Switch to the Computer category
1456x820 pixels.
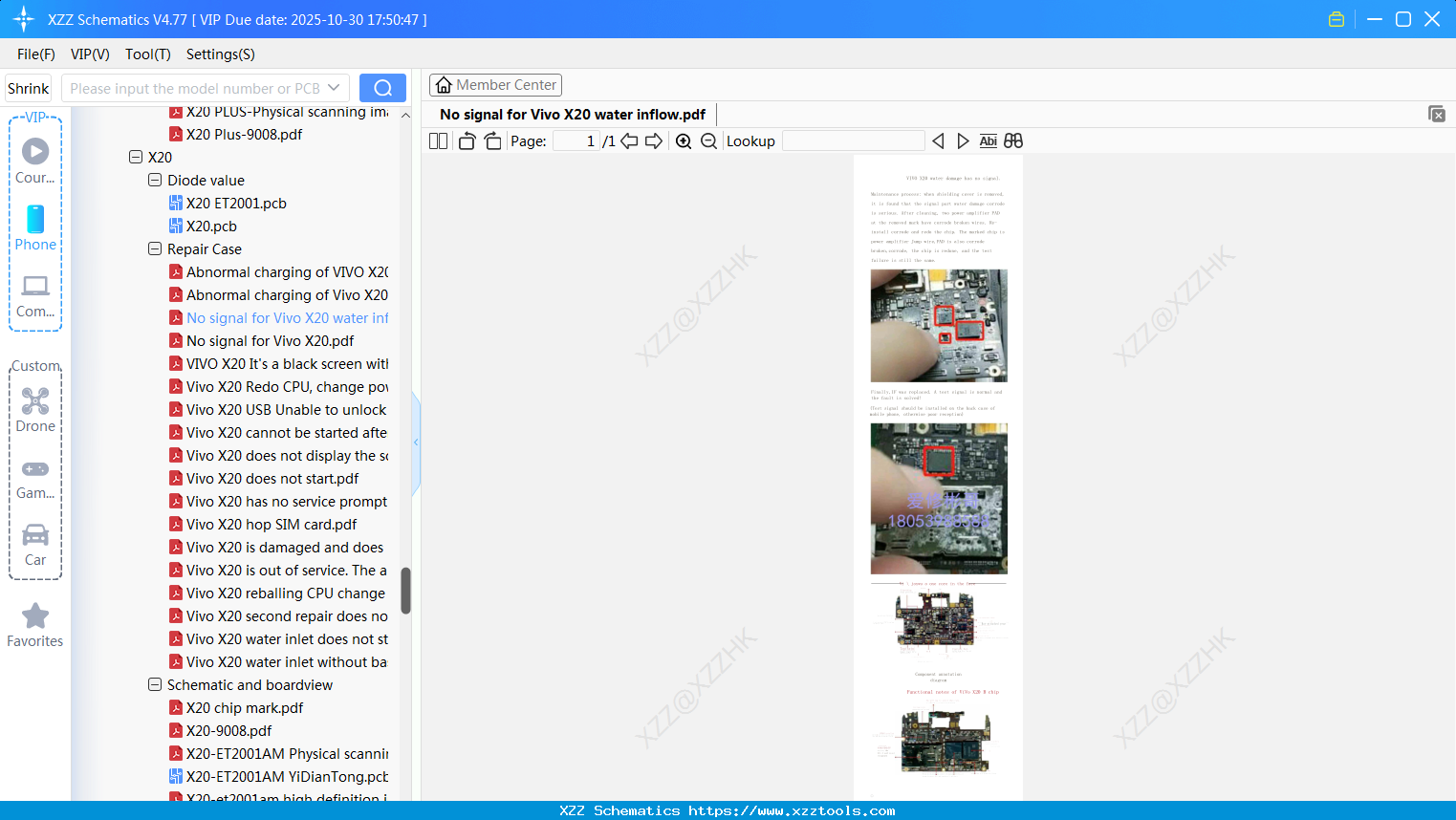(x=35, y=296)
